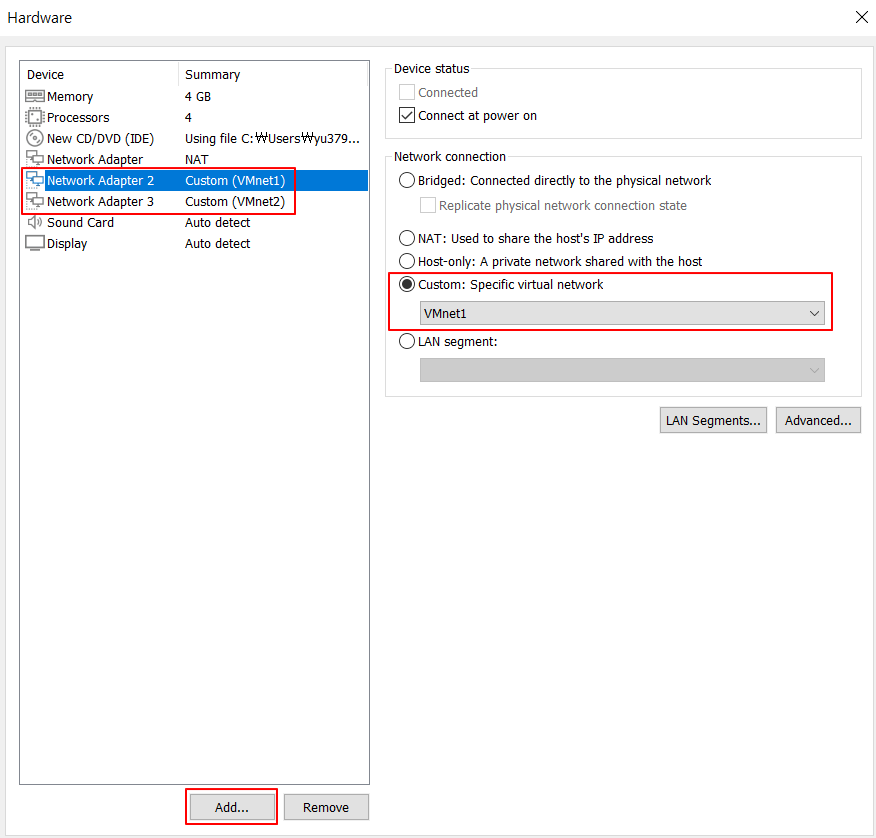876x838 pixels.
Task: Click the Using file C: path summary
Action: click(x=272, y=138)
